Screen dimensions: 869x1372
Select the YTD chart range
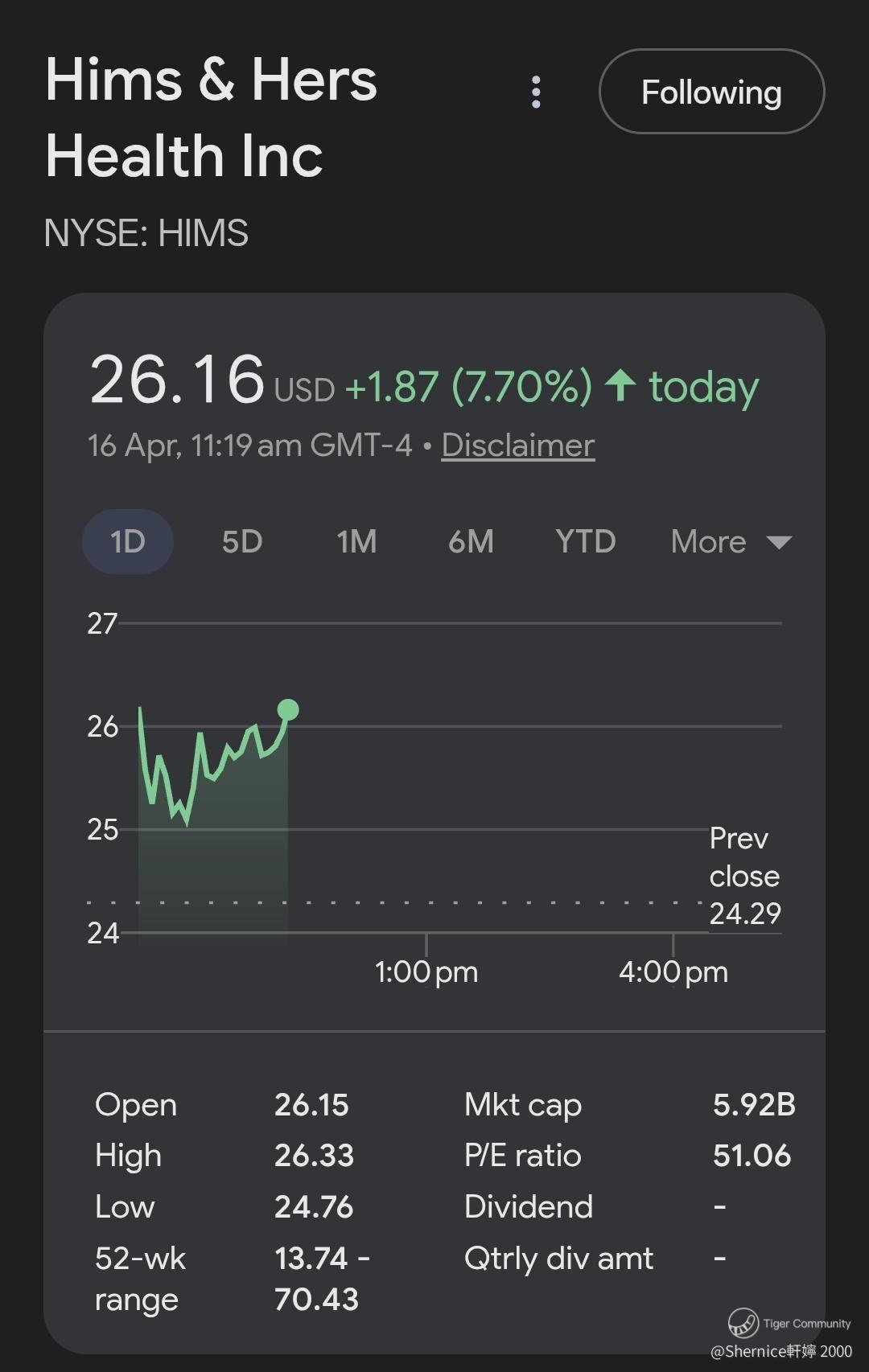[585, 542]
